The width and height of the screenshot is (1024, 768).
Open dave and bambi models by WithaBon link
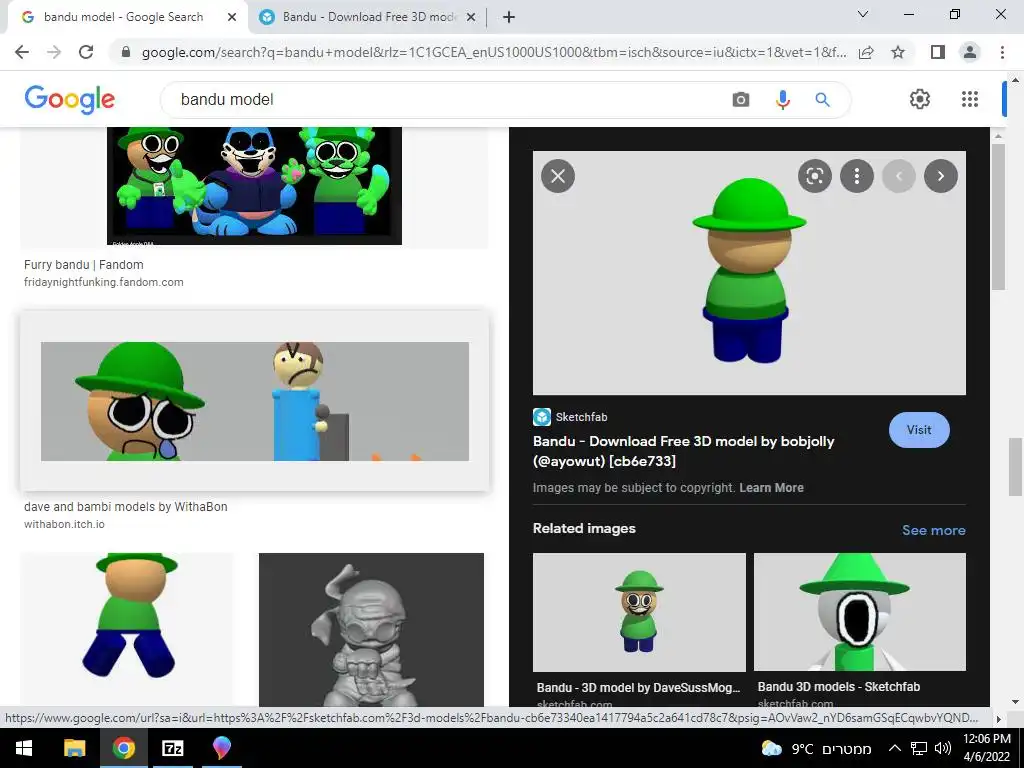pyautogui.click(x=125, y=507)
